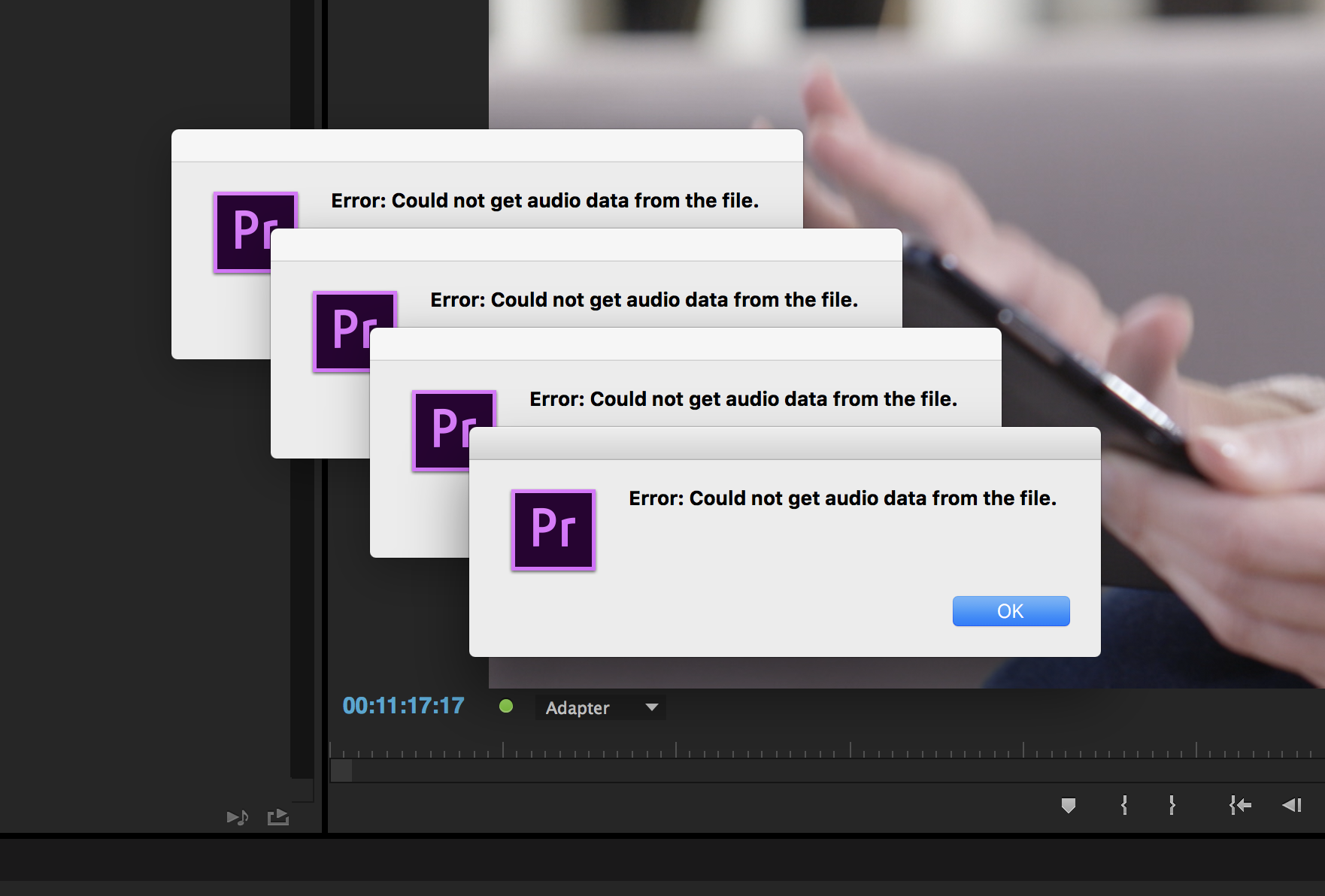The width and height of the screenshot is (1325, 896).
Task: Click the 00:11:17:17 playhead timecode
Action: pos(404,706)
